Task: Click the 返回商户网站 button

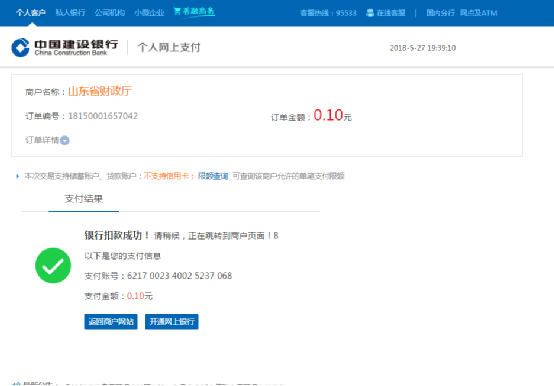Action: (111, 322)
